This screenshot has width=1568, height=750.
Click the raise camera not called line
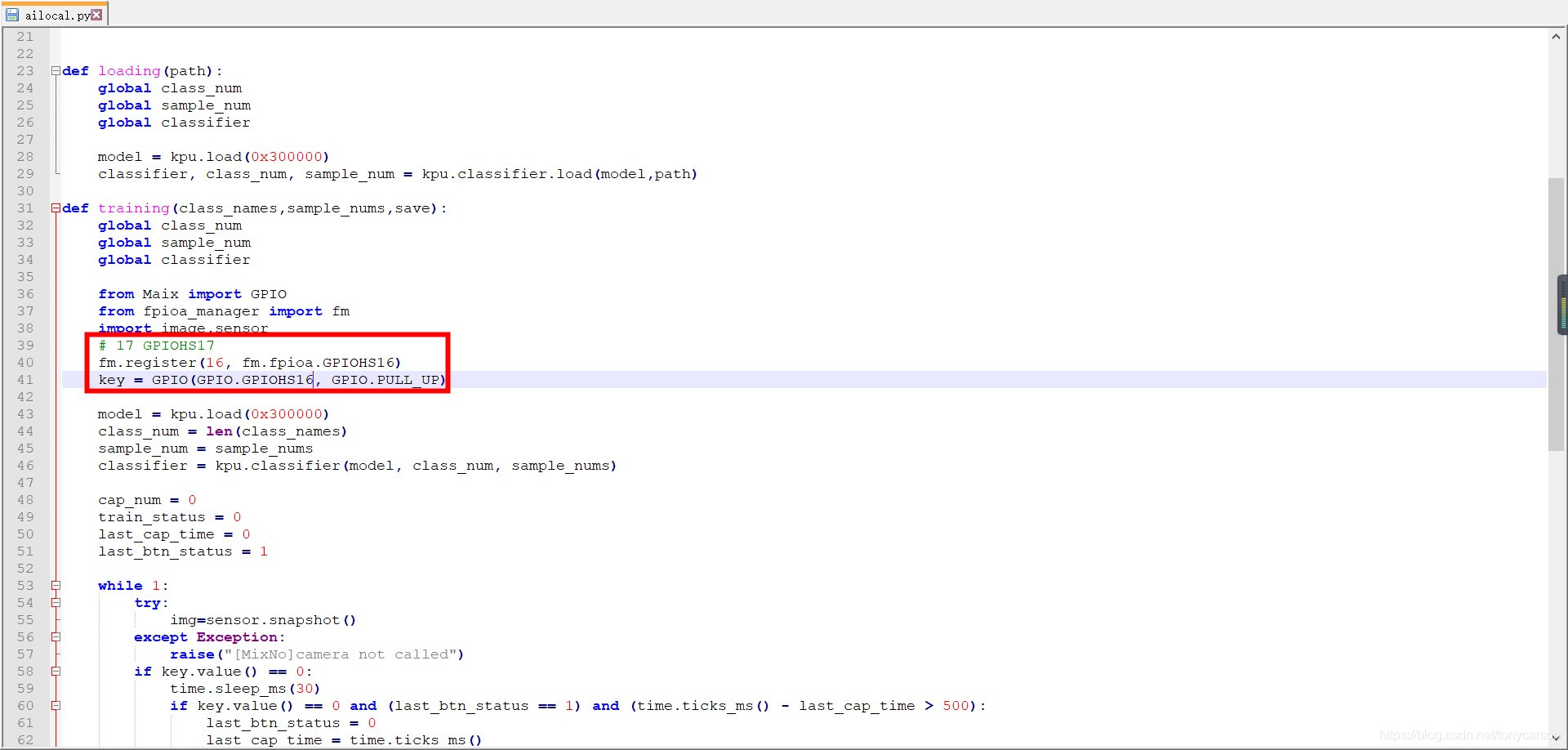point(317,654)
